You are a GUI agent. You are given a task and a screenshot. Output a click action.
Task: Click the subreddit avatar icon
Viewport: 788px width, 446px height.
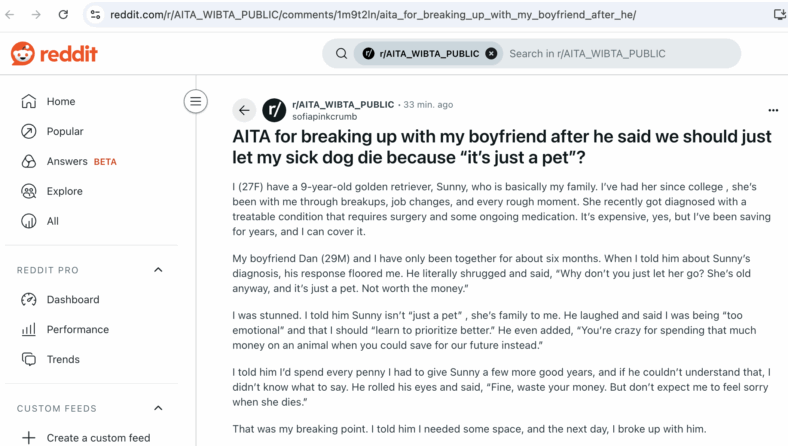274,110
